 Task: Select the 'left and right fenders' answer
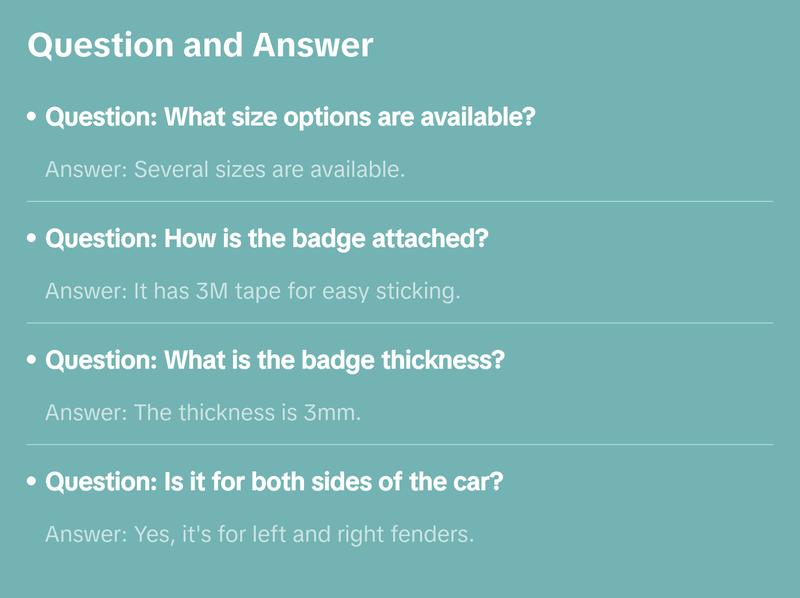pos(259,535)
